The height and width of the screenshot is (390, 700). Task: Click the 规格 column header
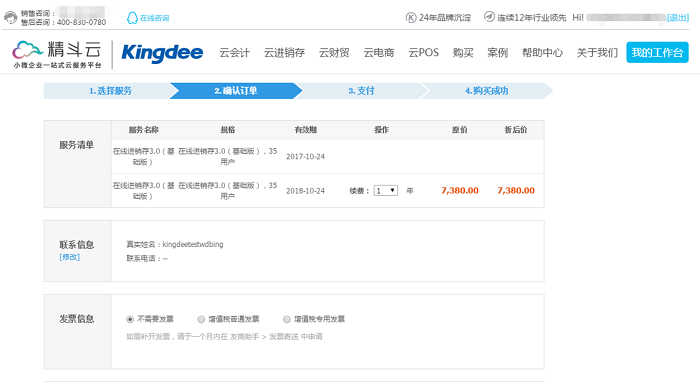[x=228, y=130]
